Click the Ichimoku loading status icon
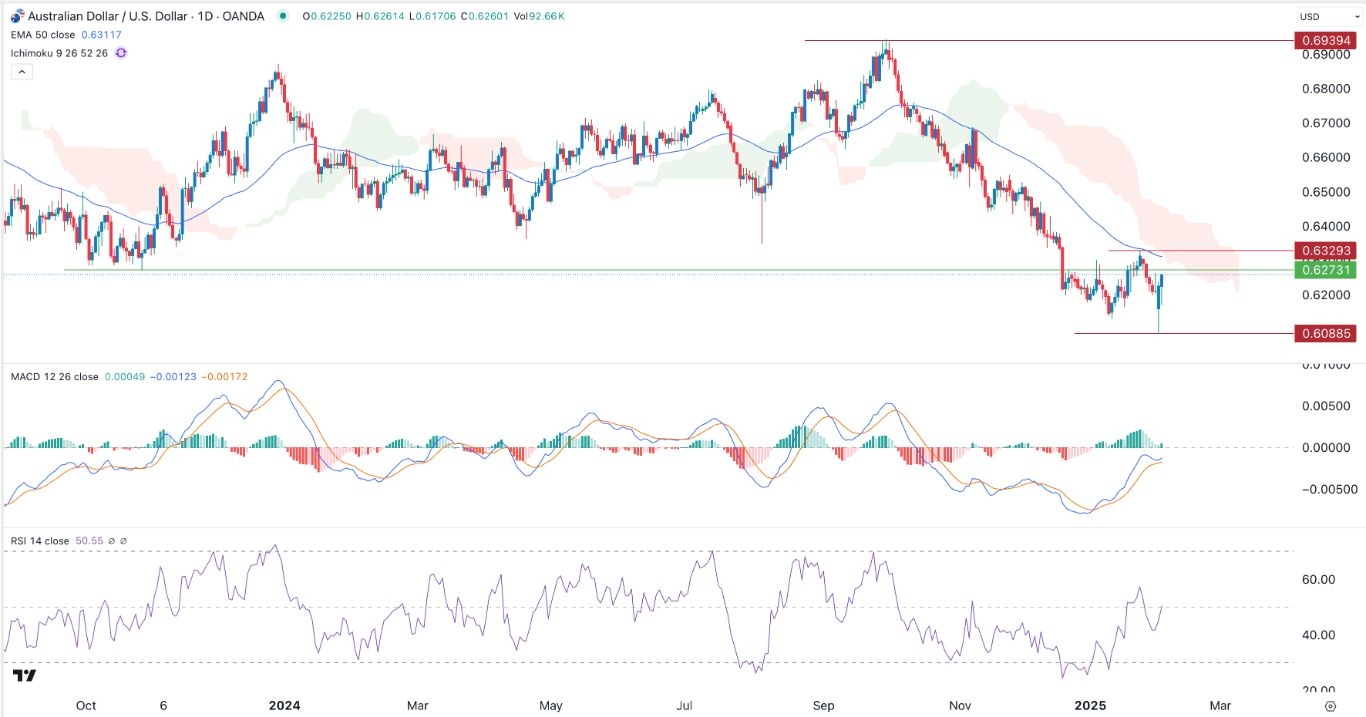This screenshot has height=717, width=1366. tap(120, 52)
